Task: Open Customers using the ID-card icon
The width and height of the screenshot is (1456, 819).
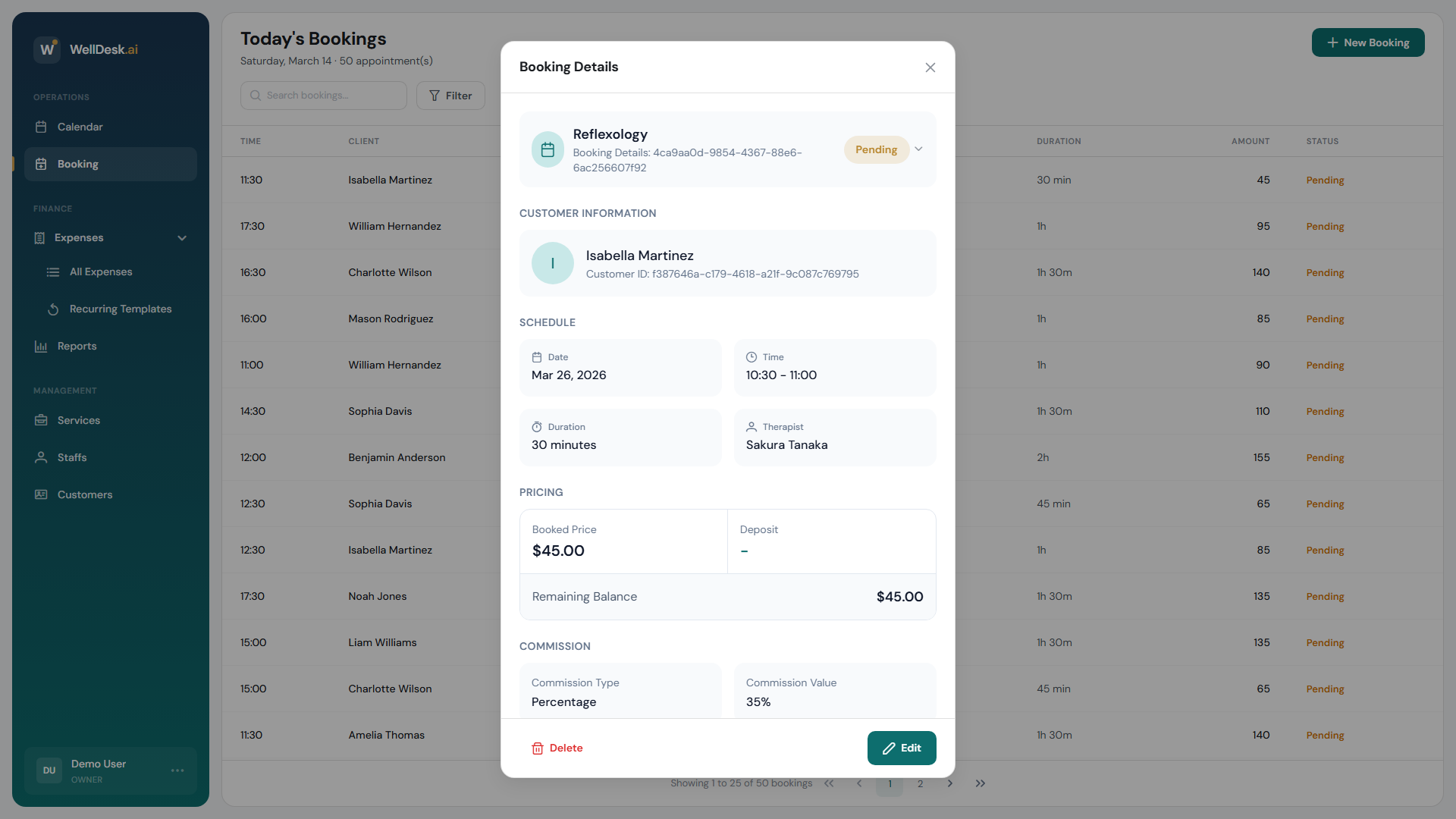Action: coord(42,494)
